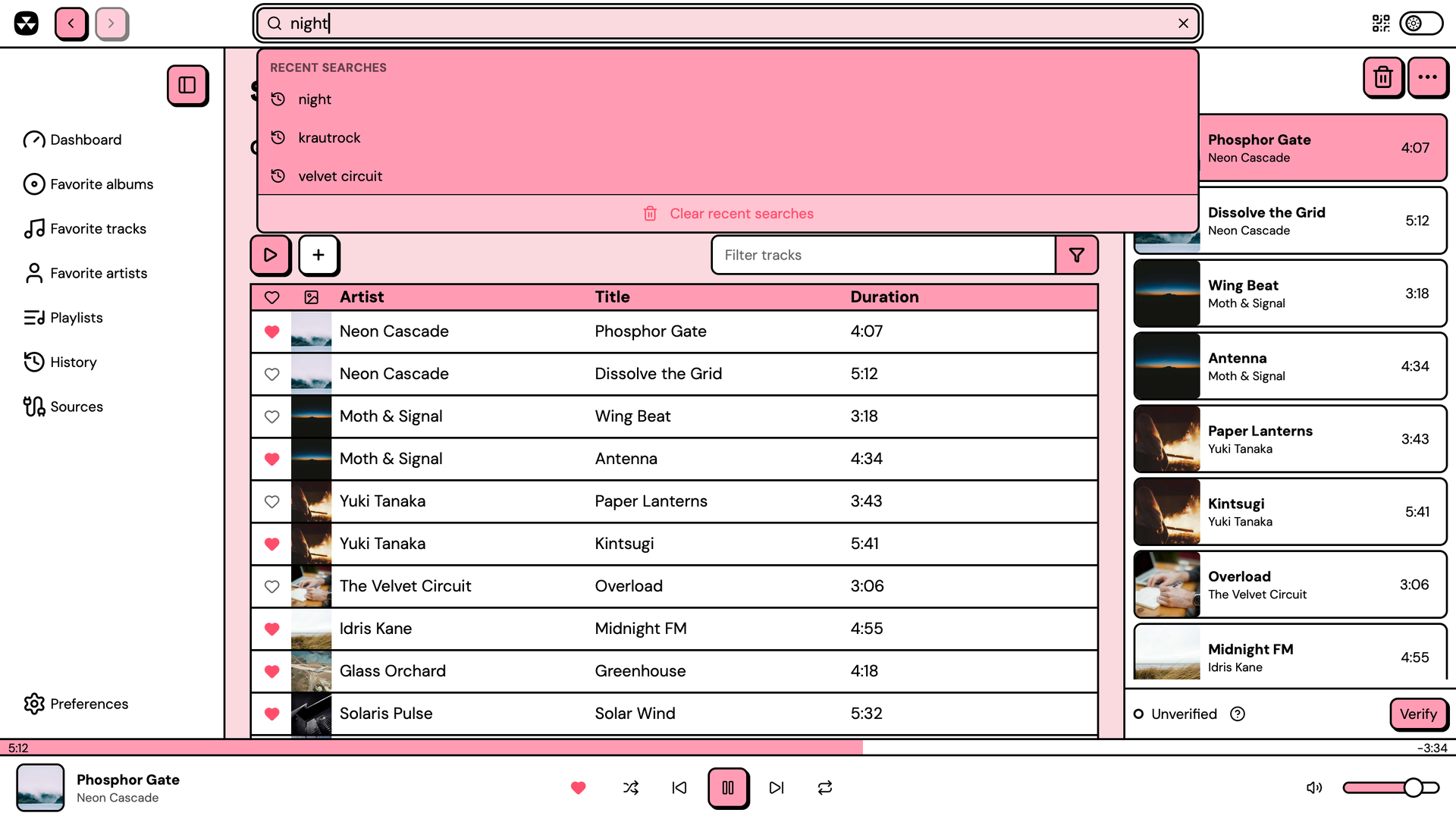
Task: Seek on the playback progress bar
Action: [x=728, y=748]
